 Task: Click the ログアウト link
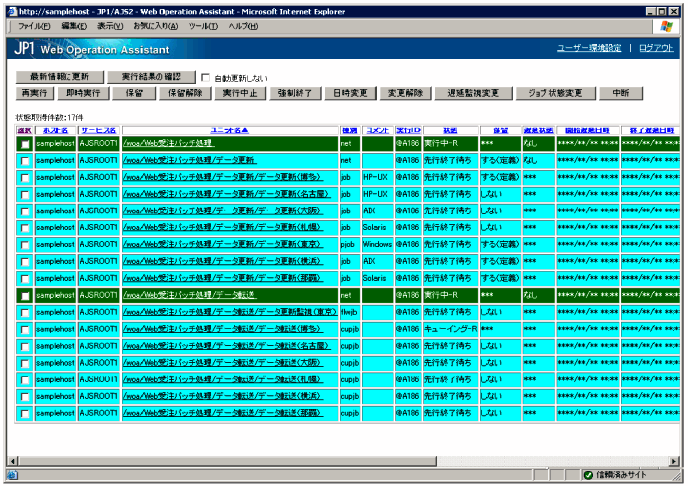(656, 48)
